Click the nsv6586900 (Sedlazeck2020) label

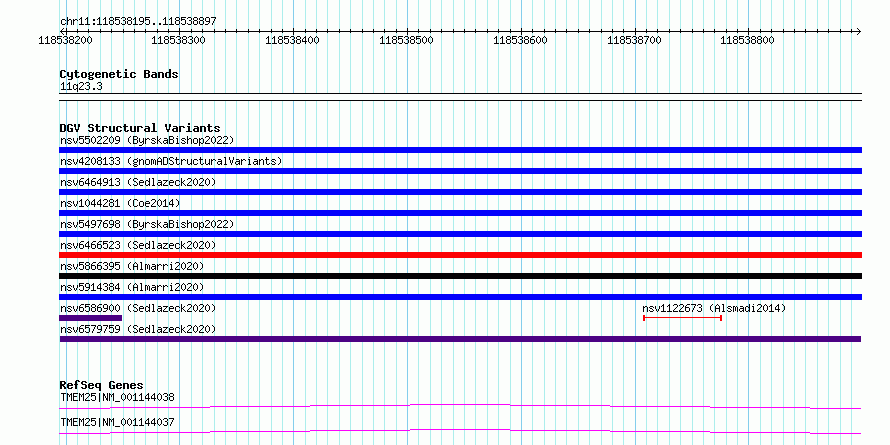coord(138,308)
